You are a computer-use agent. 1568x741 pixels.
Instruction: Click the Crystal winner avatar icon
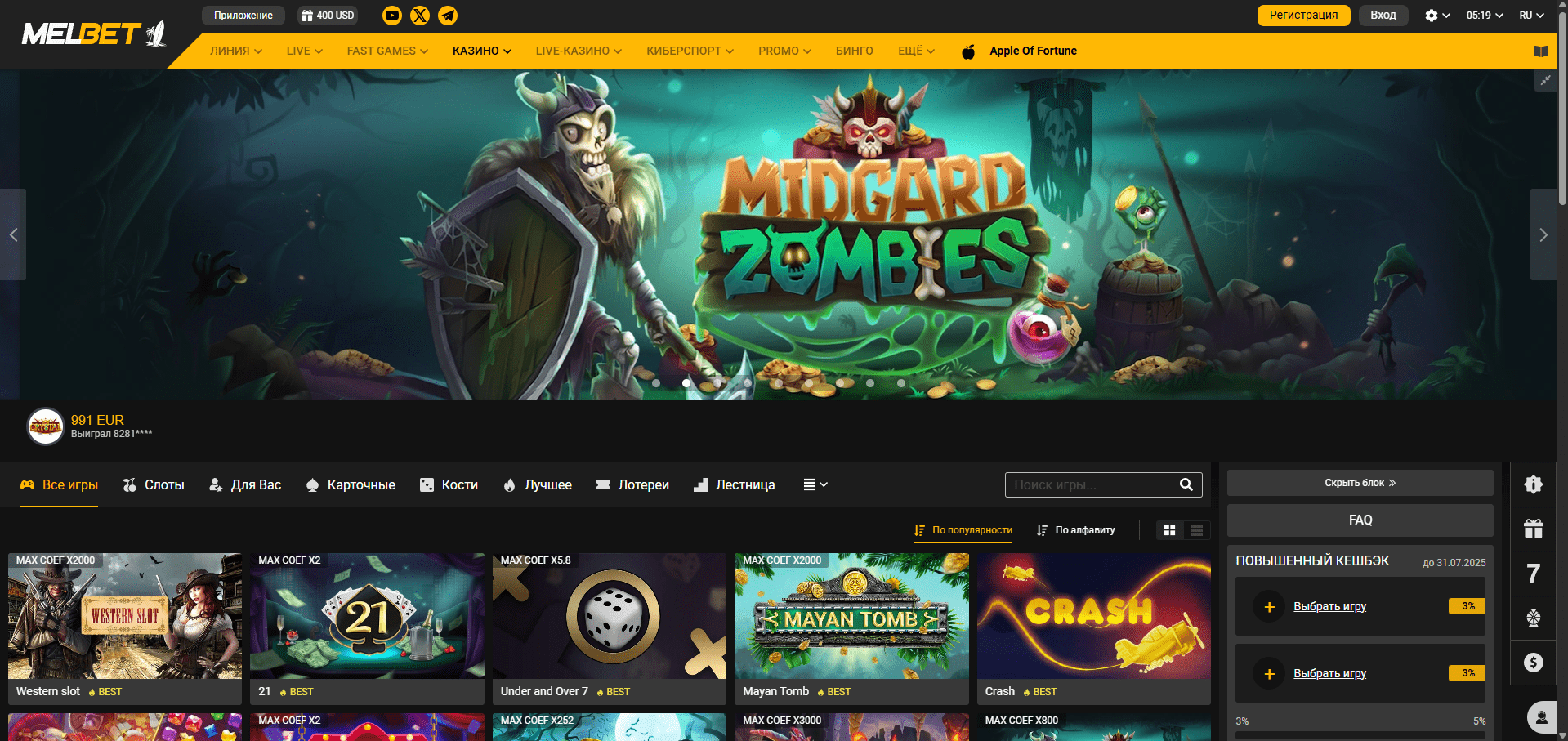coord(46,426)
